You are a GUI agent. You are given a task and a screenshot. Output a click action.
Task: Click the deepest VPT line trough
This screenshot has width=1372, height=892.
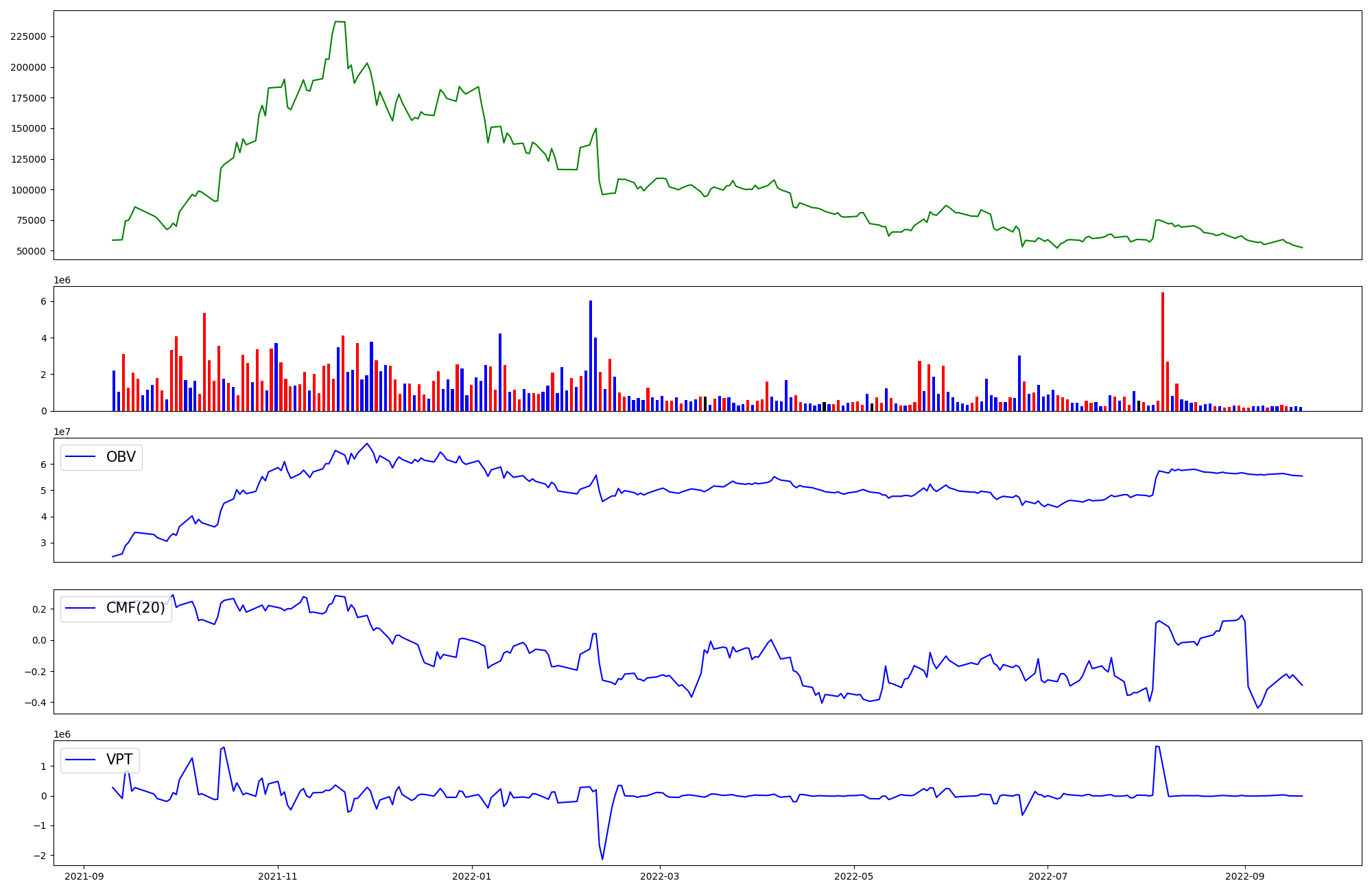602,858
